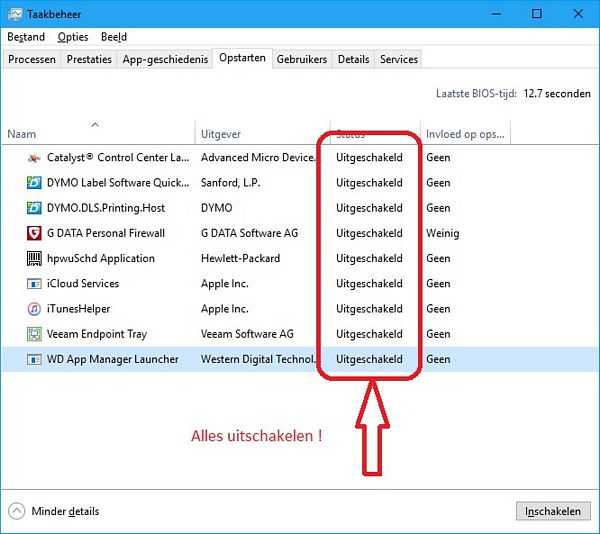Viewport: 600px width, 534px height.
Task: Click Geen impact of iCloud Services
Action: pyautogui.click(x=438, y=284)
